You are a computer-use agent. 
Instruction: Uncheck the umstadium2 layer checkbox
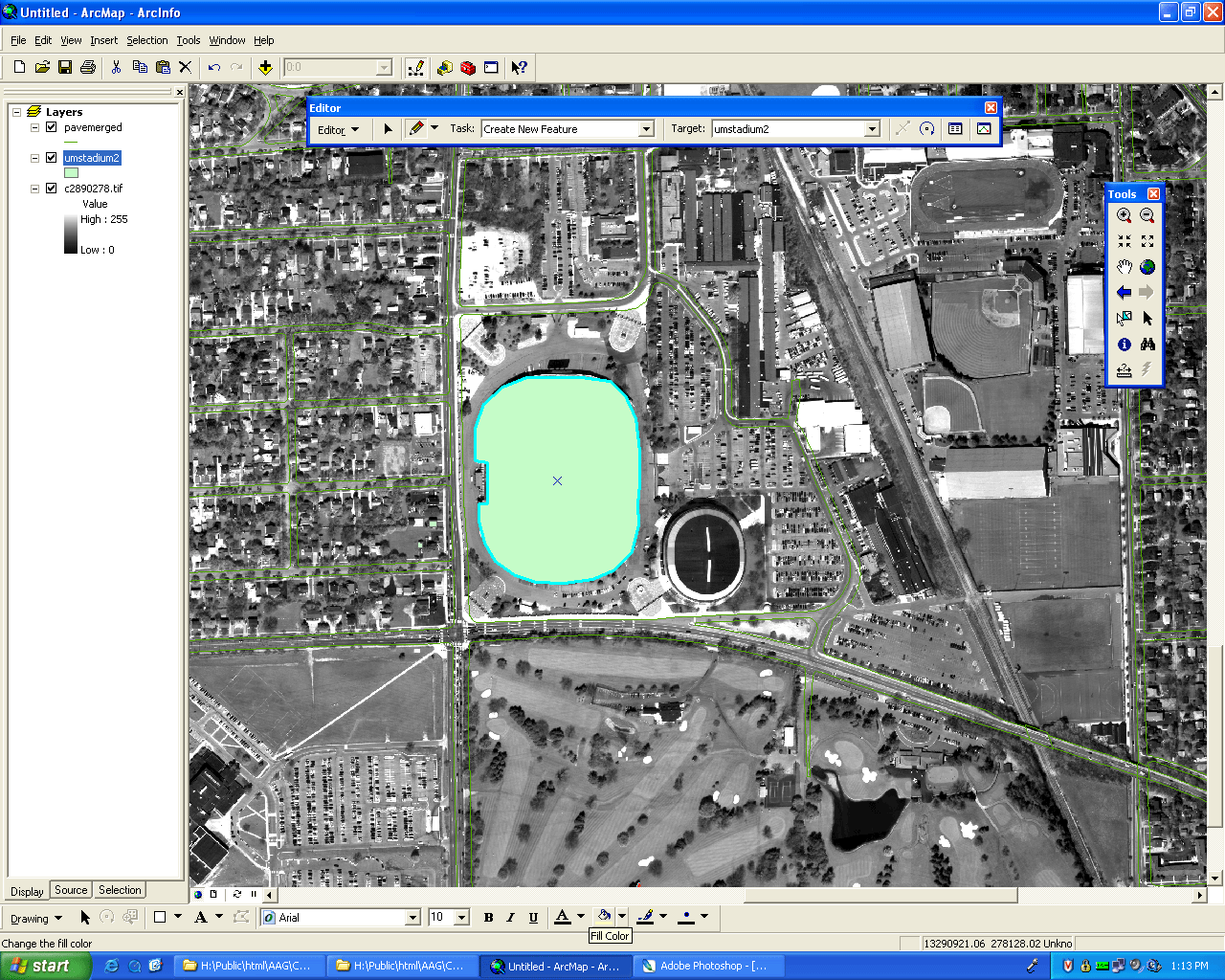(x=52, y=158)
